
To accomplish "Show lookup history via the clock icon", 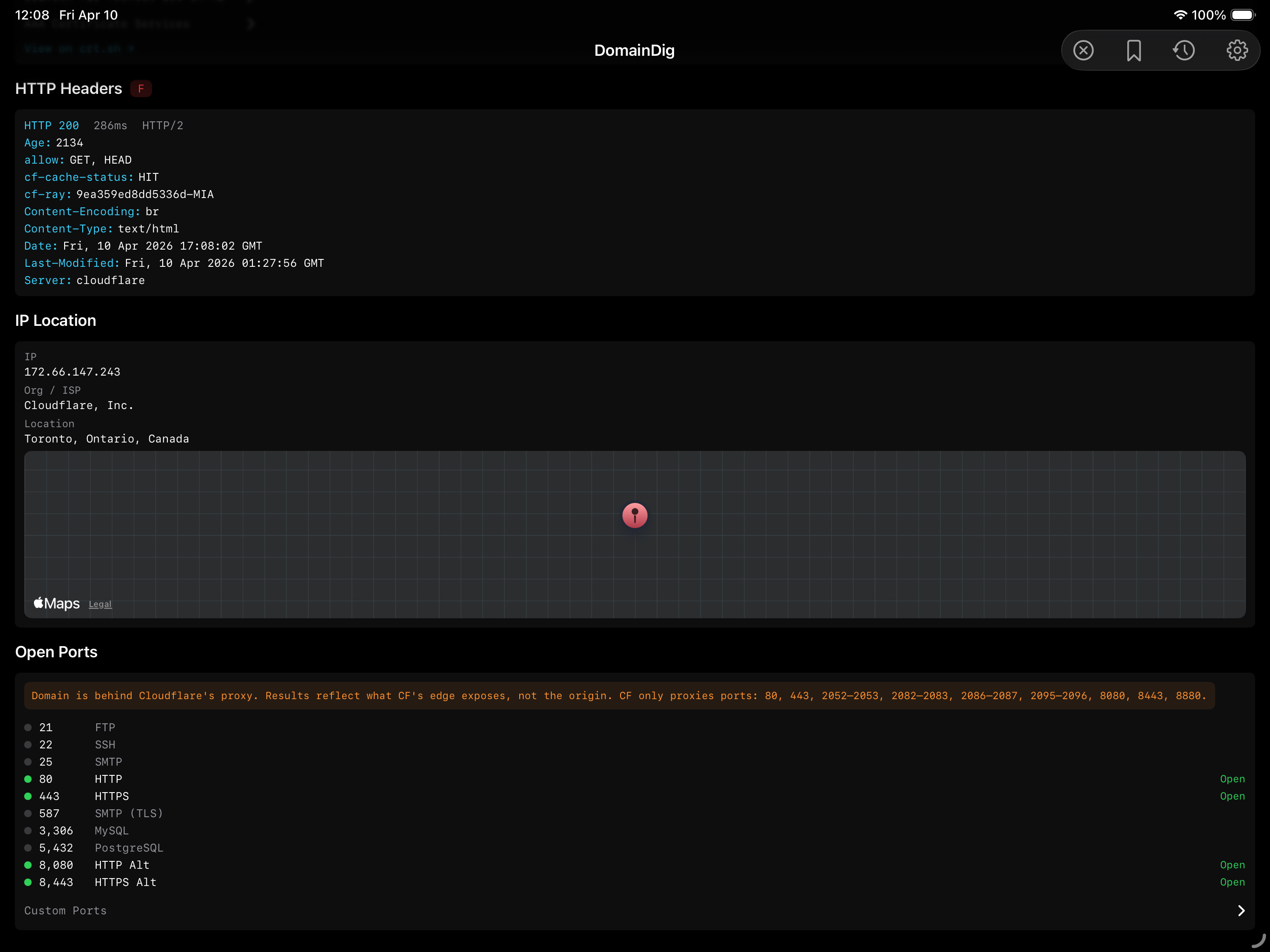I will pos(1184,51).
